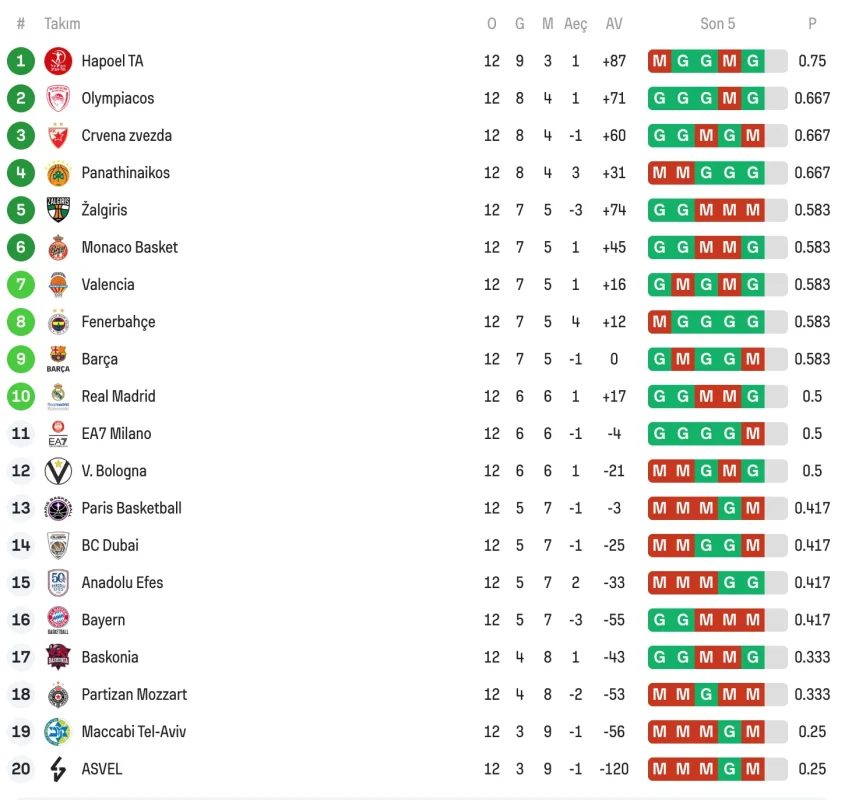
Task: Click the Fenerbahçe club logo
Action: click(x=58, y=322)
